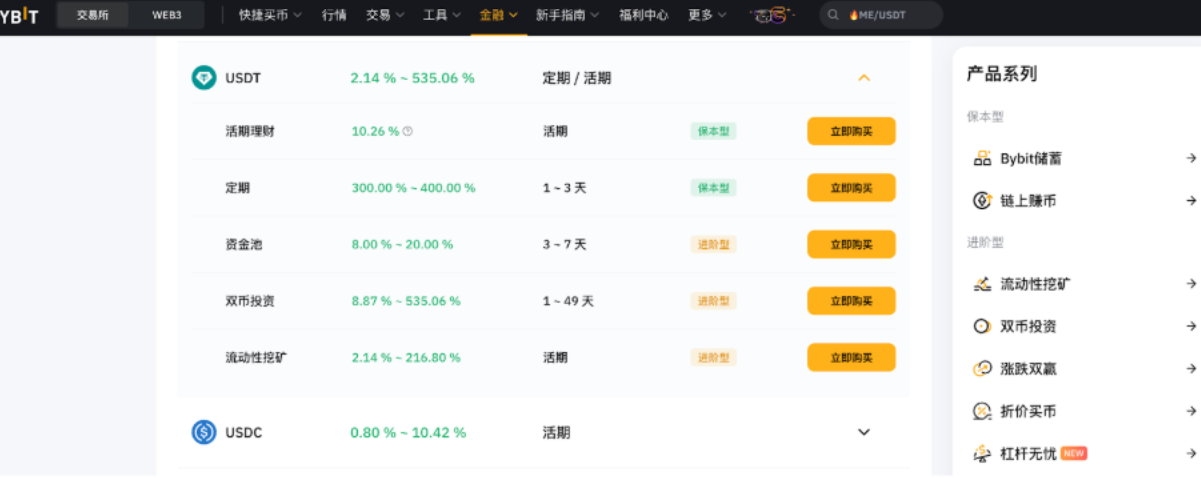Open Bybit储蓄 arrow

[1191, 158]
